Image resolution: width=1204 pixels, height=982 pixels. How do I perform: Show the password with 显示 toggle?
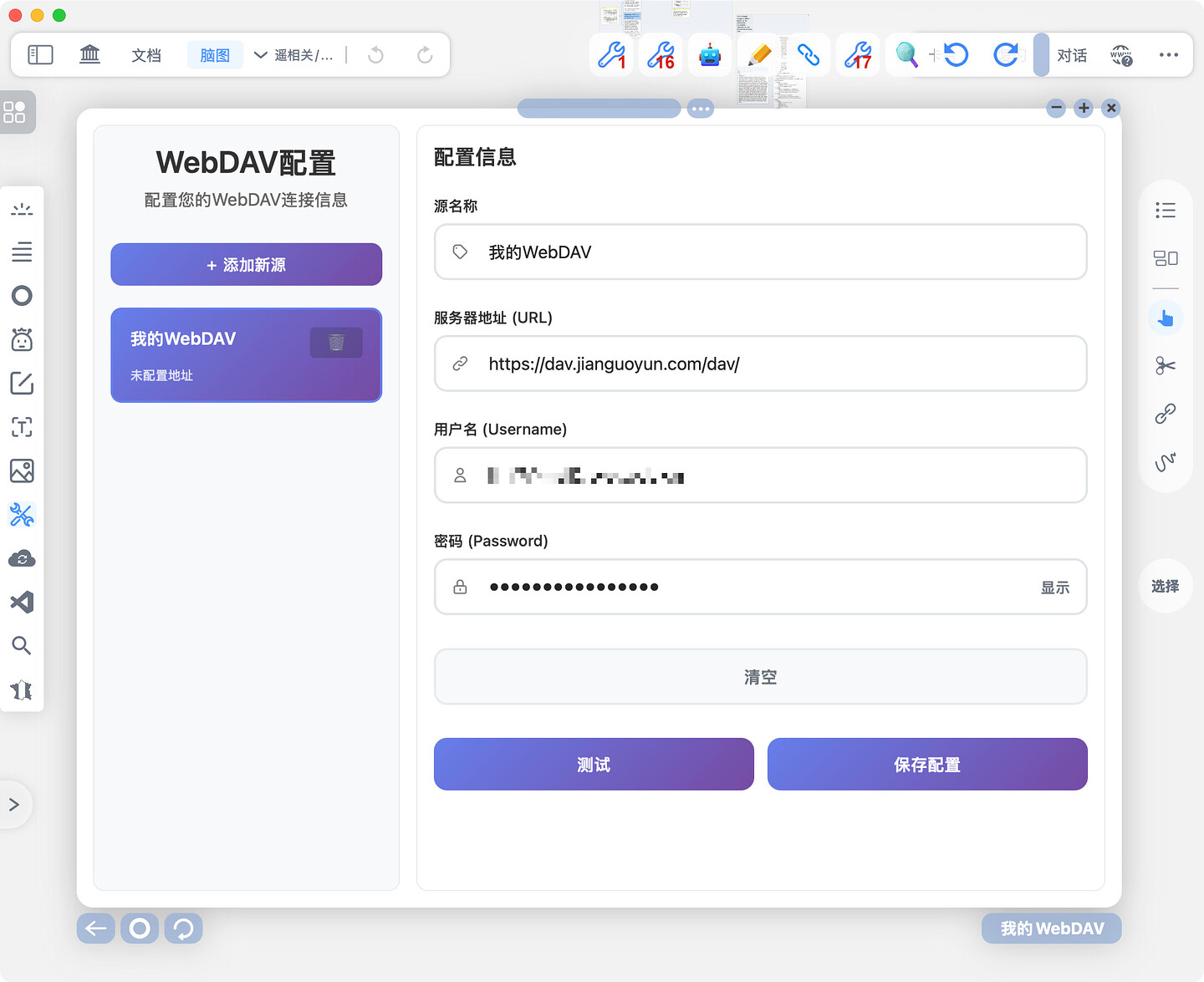(1054, 588)
